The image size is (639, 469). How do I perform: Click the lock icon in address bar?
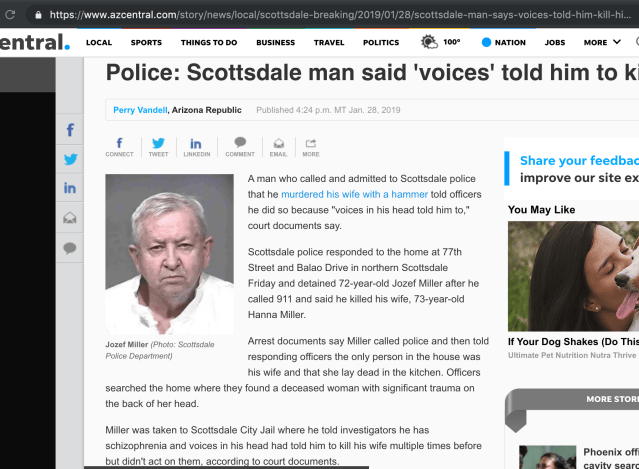38,15
